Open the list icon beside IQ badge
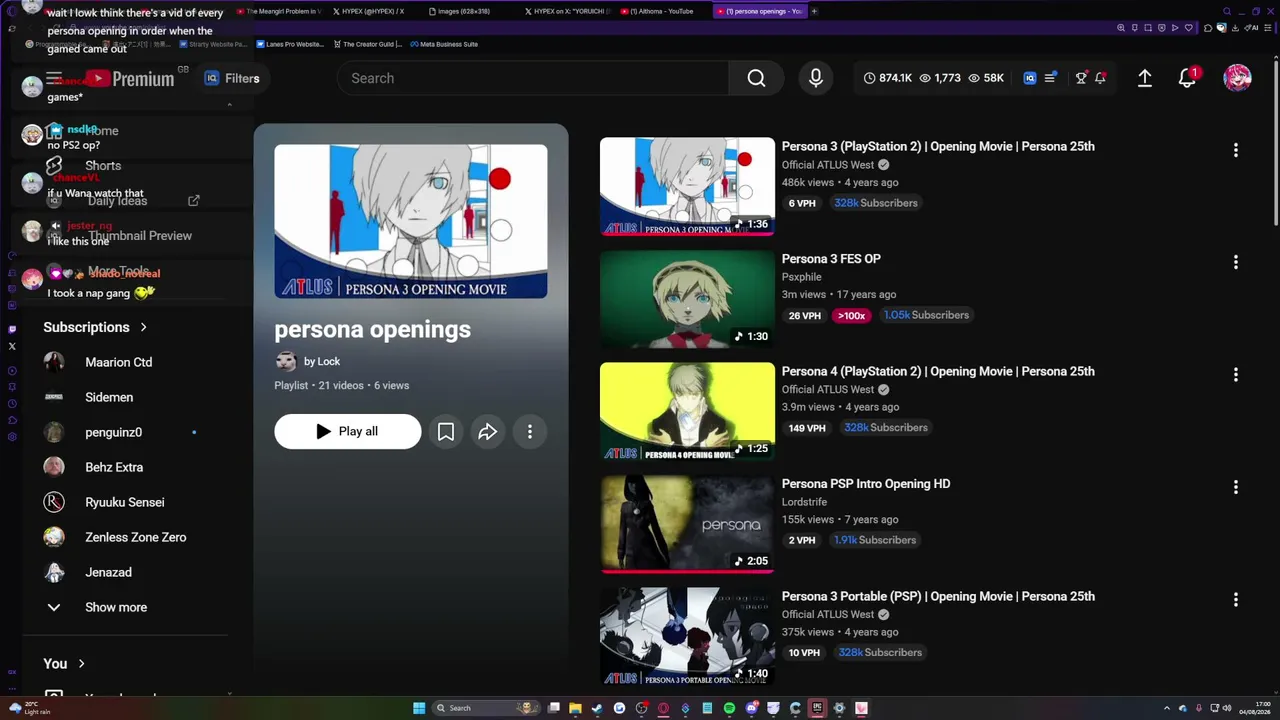The width and height of the screenshot is (1280, 720). [x=1050, y=78]
